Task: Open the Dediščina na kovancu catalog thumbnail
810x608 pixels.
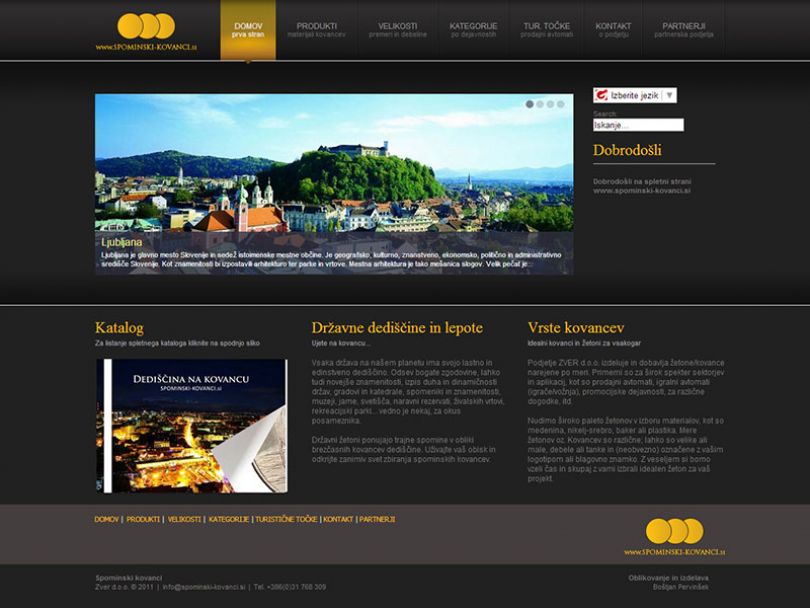Action: (191, 425)
